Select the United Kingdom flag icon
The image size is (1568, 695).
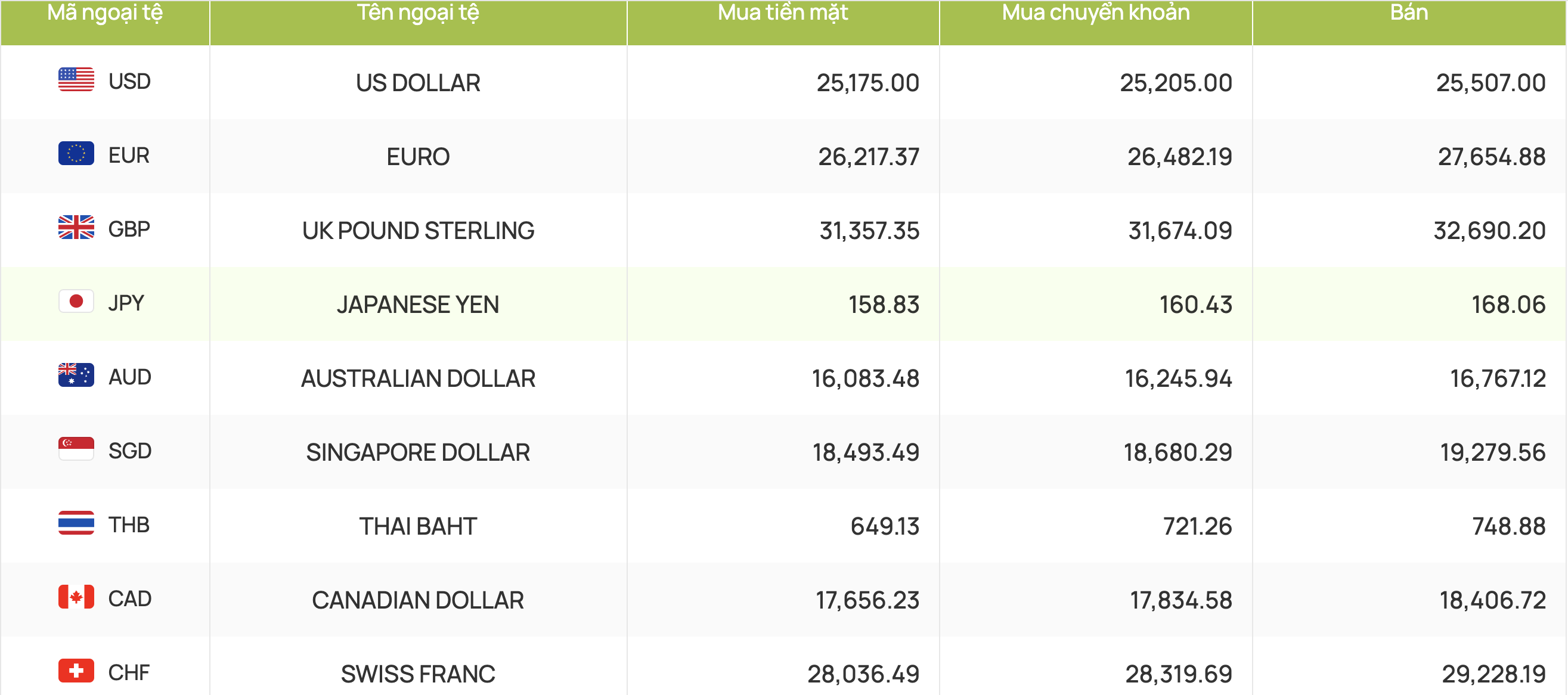(x=76, y=228)
